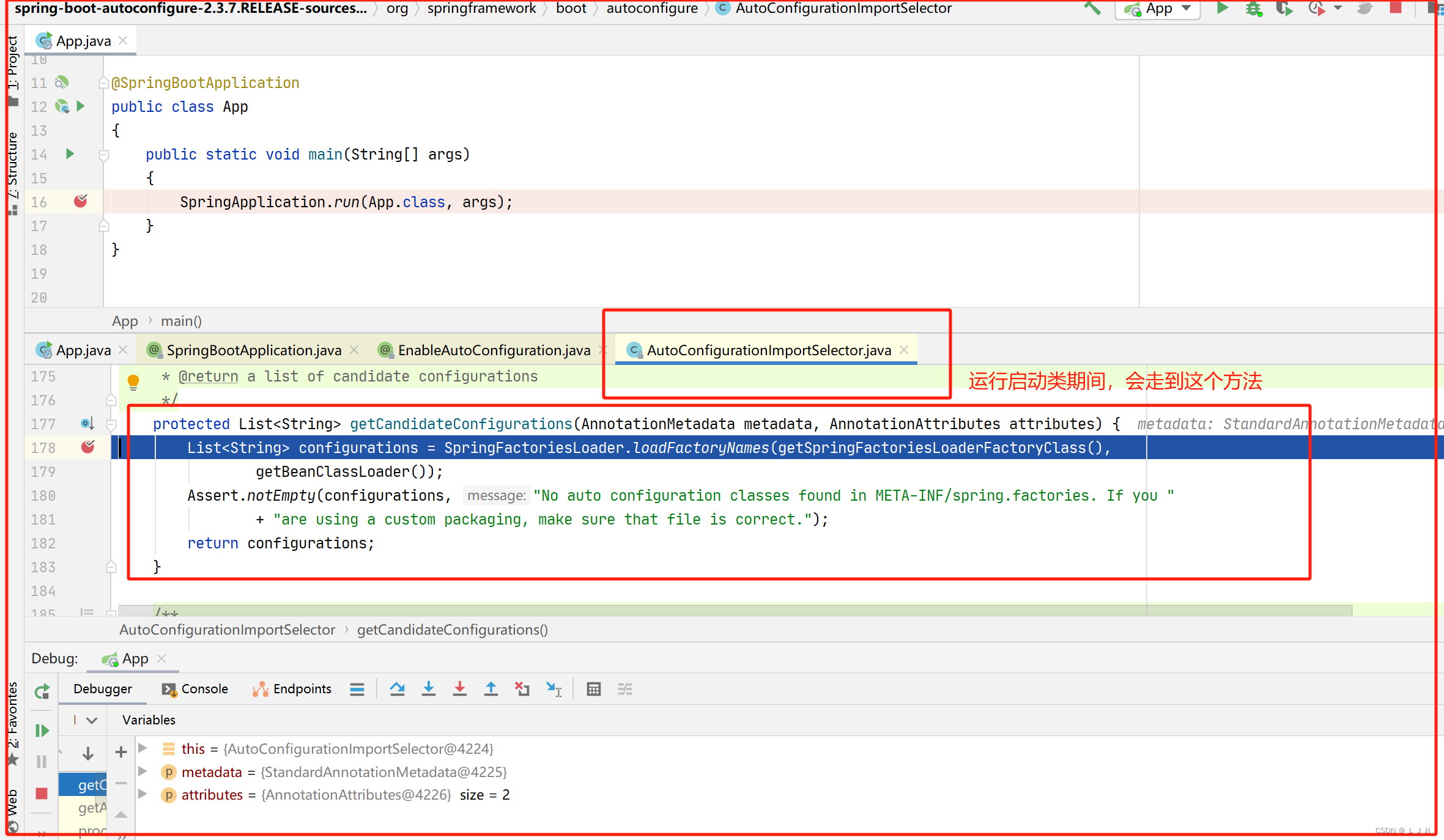
Task: Click the Drop Frame icon
Action: 522,690
